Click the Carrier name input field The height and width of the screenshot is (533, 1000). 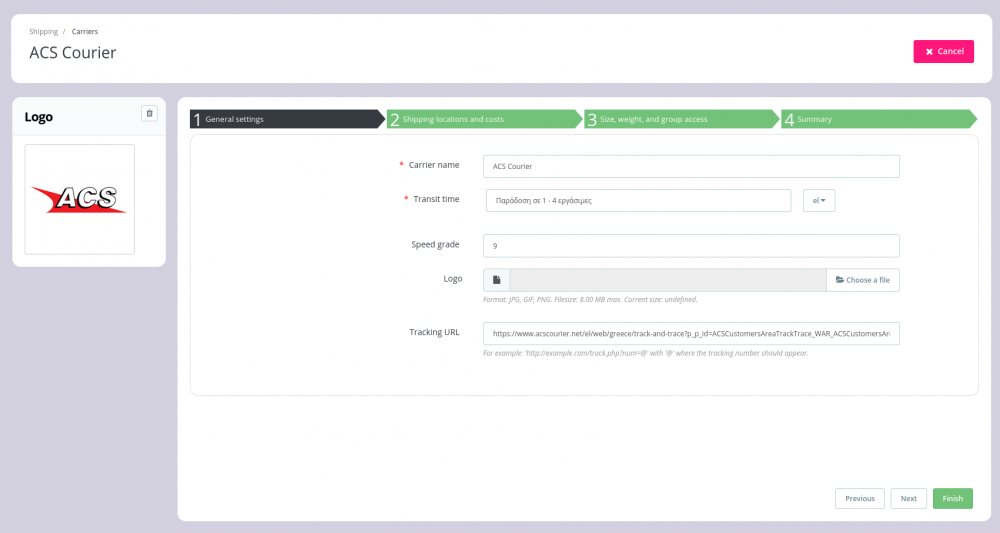pos(691,166)
